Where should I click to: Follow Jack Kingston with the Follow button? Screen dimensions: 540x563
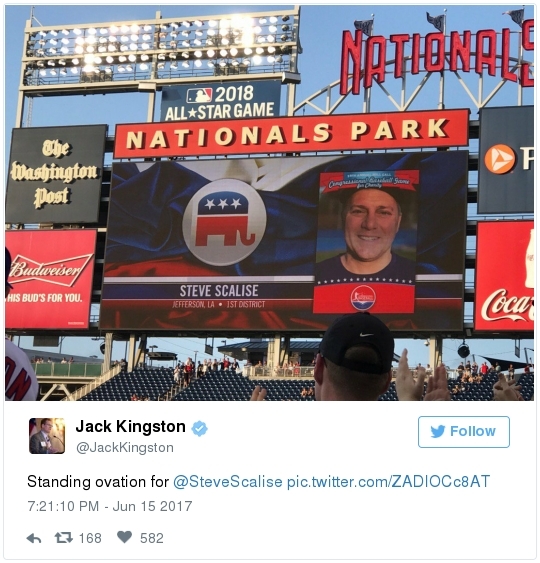[464, 432]
